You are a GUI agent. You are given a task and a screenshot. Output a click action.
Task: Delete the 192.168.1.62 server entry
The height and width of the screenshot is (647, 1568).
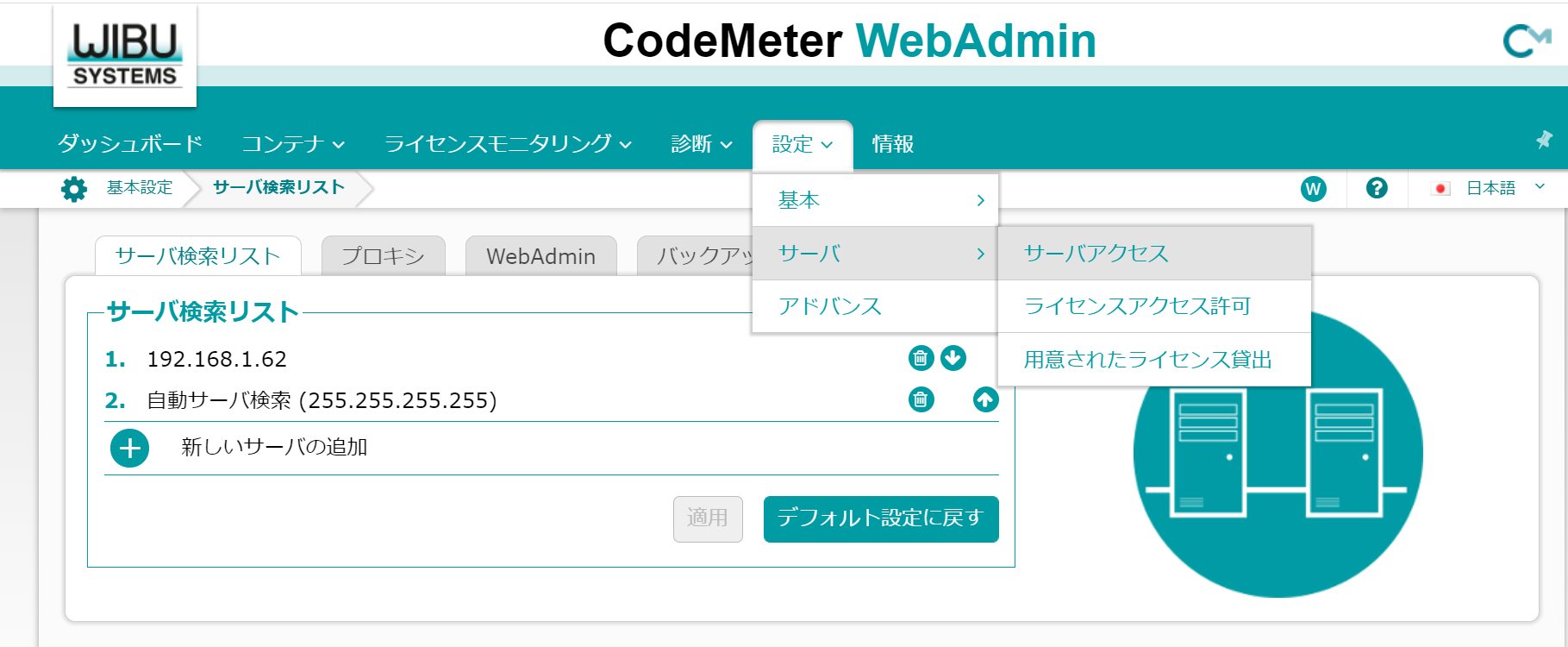pyautogui.click(x=921, y=358)
